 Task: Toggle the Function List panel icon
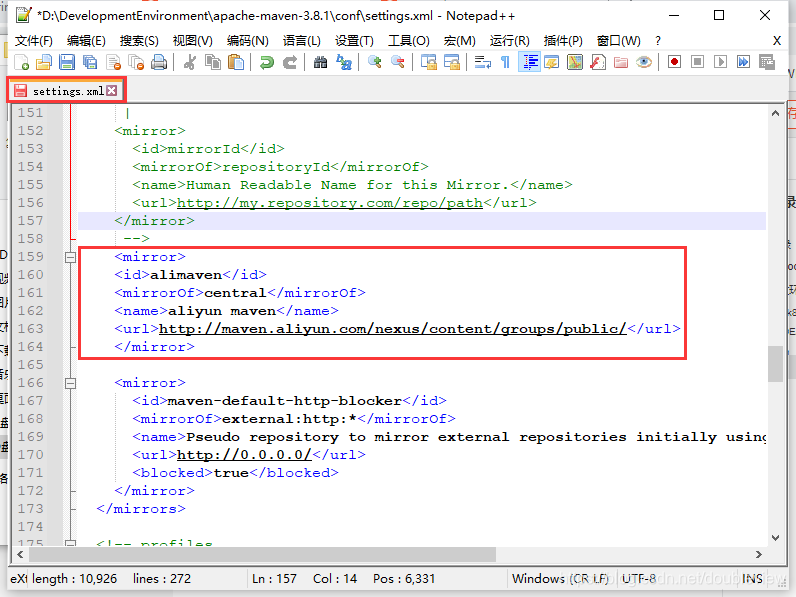pyautogui.click(x=598, y=62)
